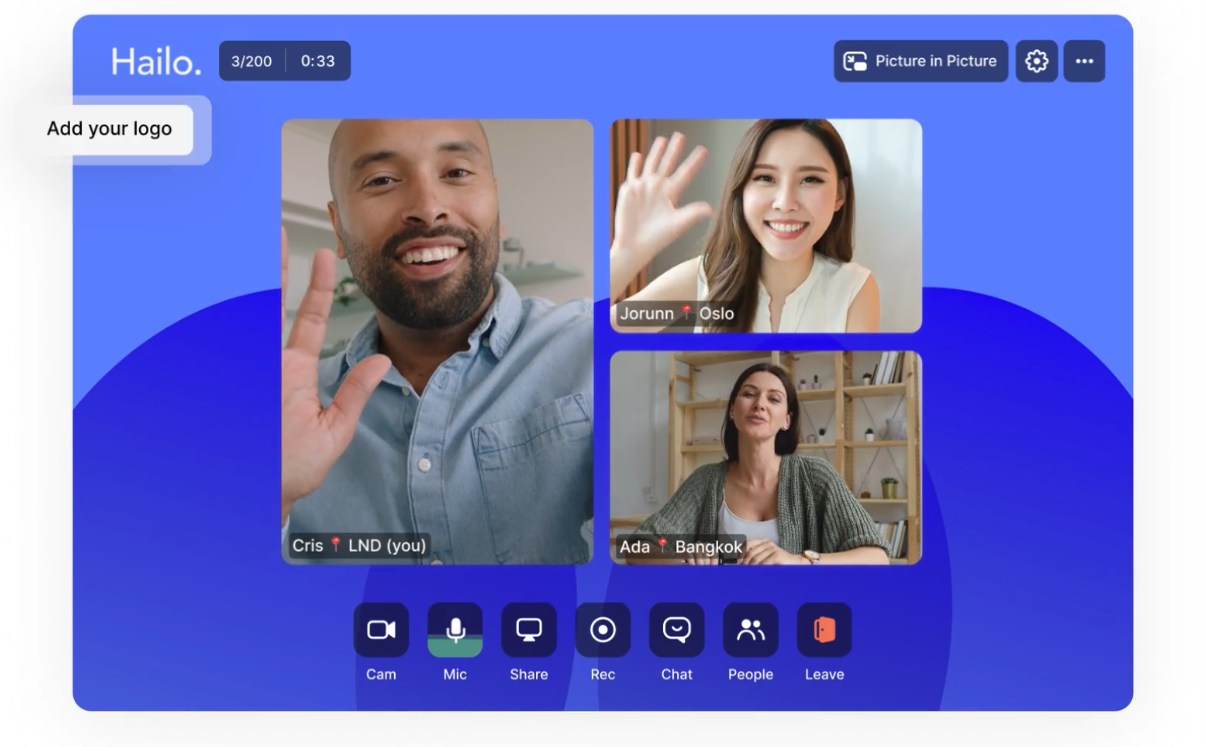Enable Picture in Picture mode
This screenshot has height=747, width=1206.
tap(921, 61)
